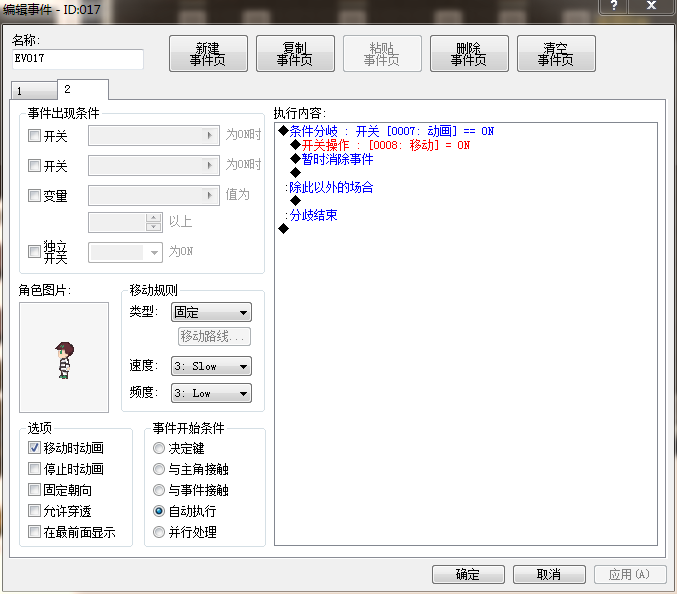Uncheck the 移动时动画 option

(34, 448)
